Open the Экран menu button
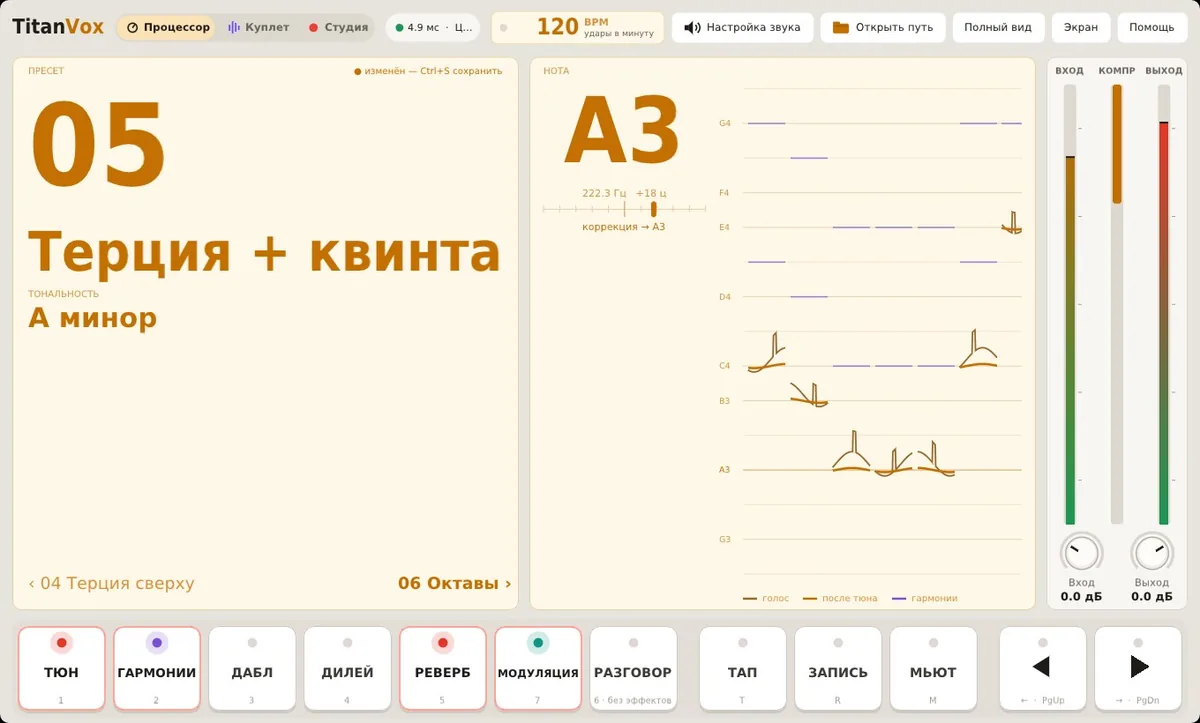This screenshot has width=1200, height=723. point(1081,28)
